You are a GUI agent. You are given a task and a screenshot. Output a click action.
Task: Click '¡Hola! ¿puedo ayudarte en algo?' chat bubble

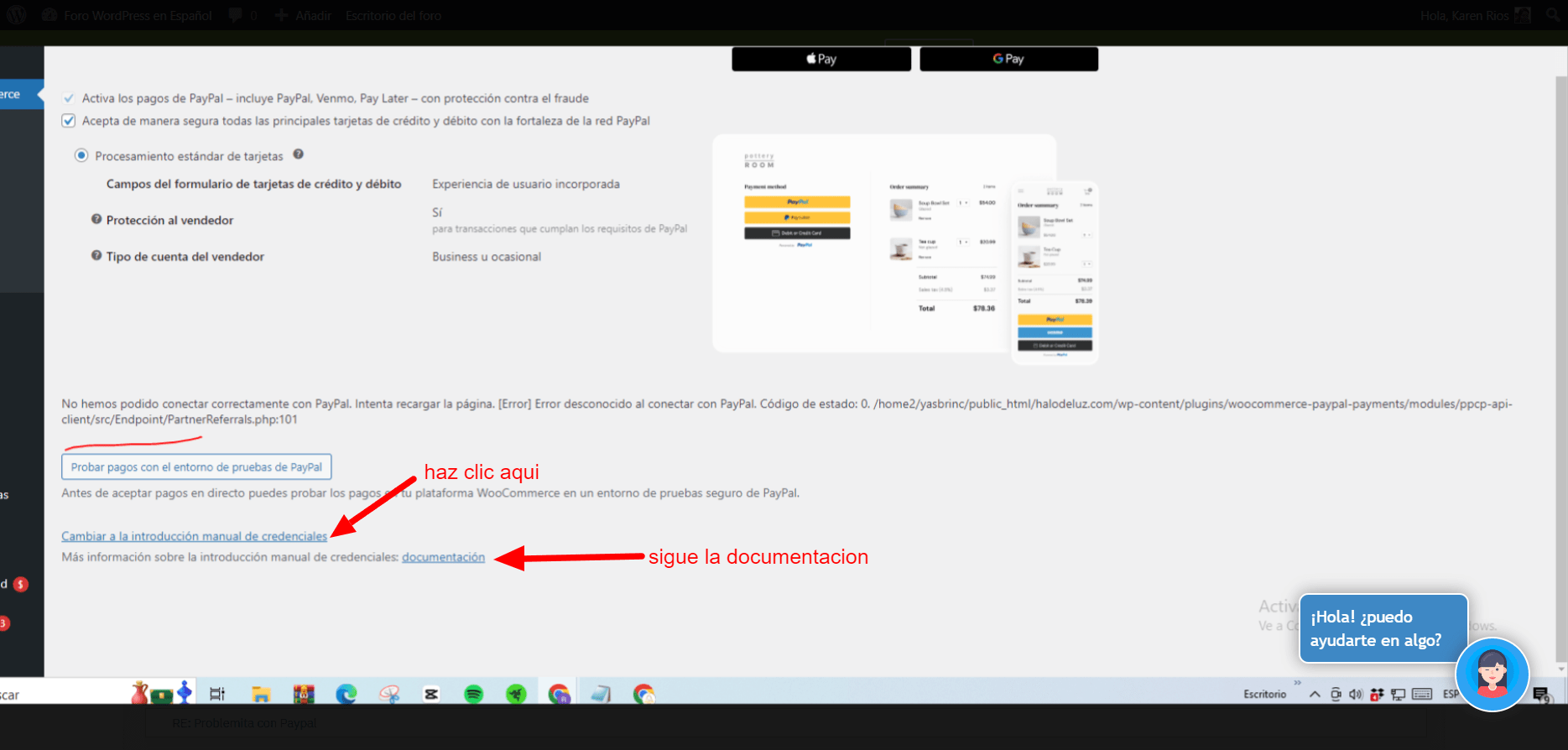point(1383,628)
